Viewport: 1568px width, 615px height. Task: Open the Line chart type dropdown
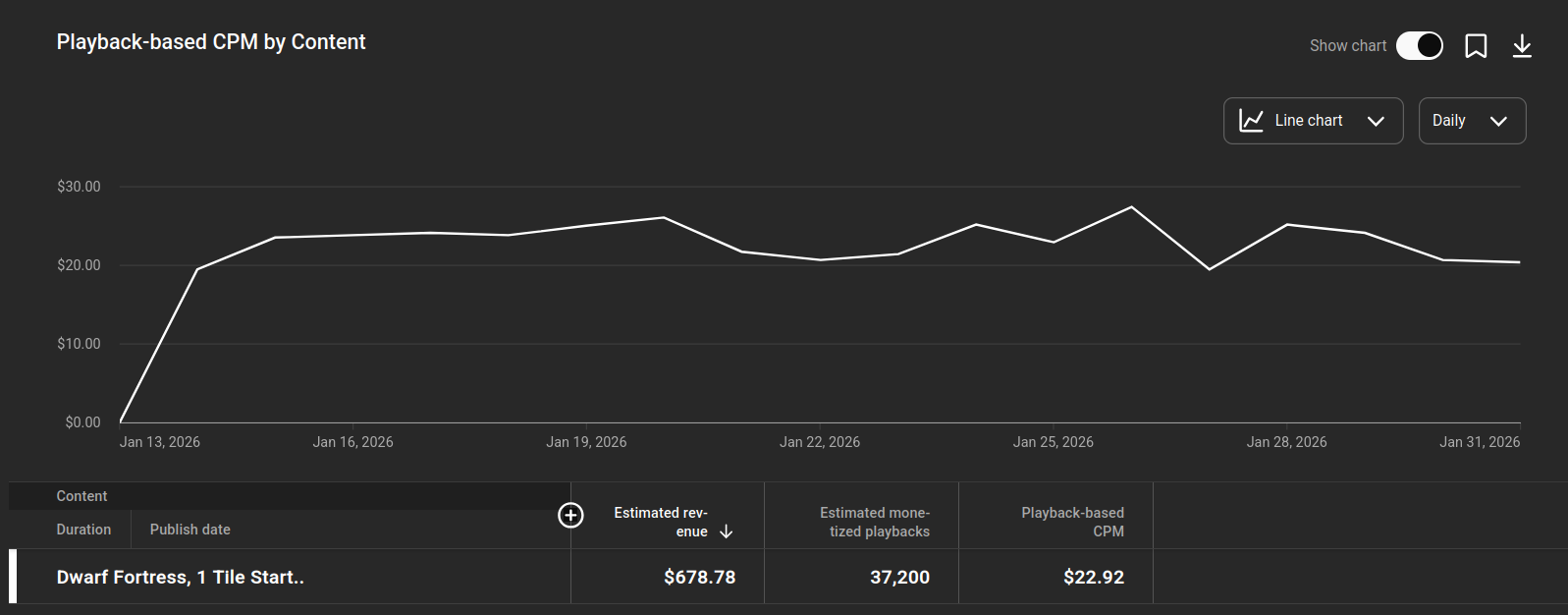point(1312,121)
